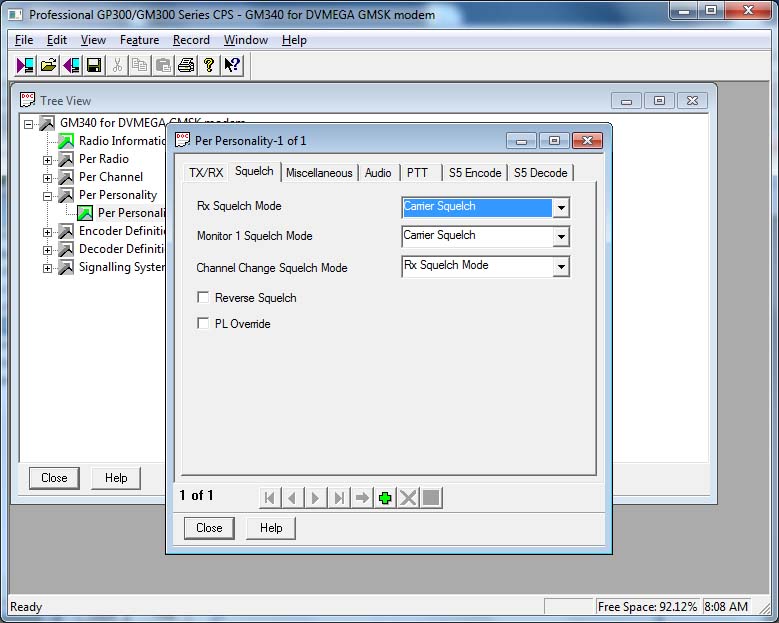
Task: Enable the PL Override checkbox
Action: pos(203,323)
